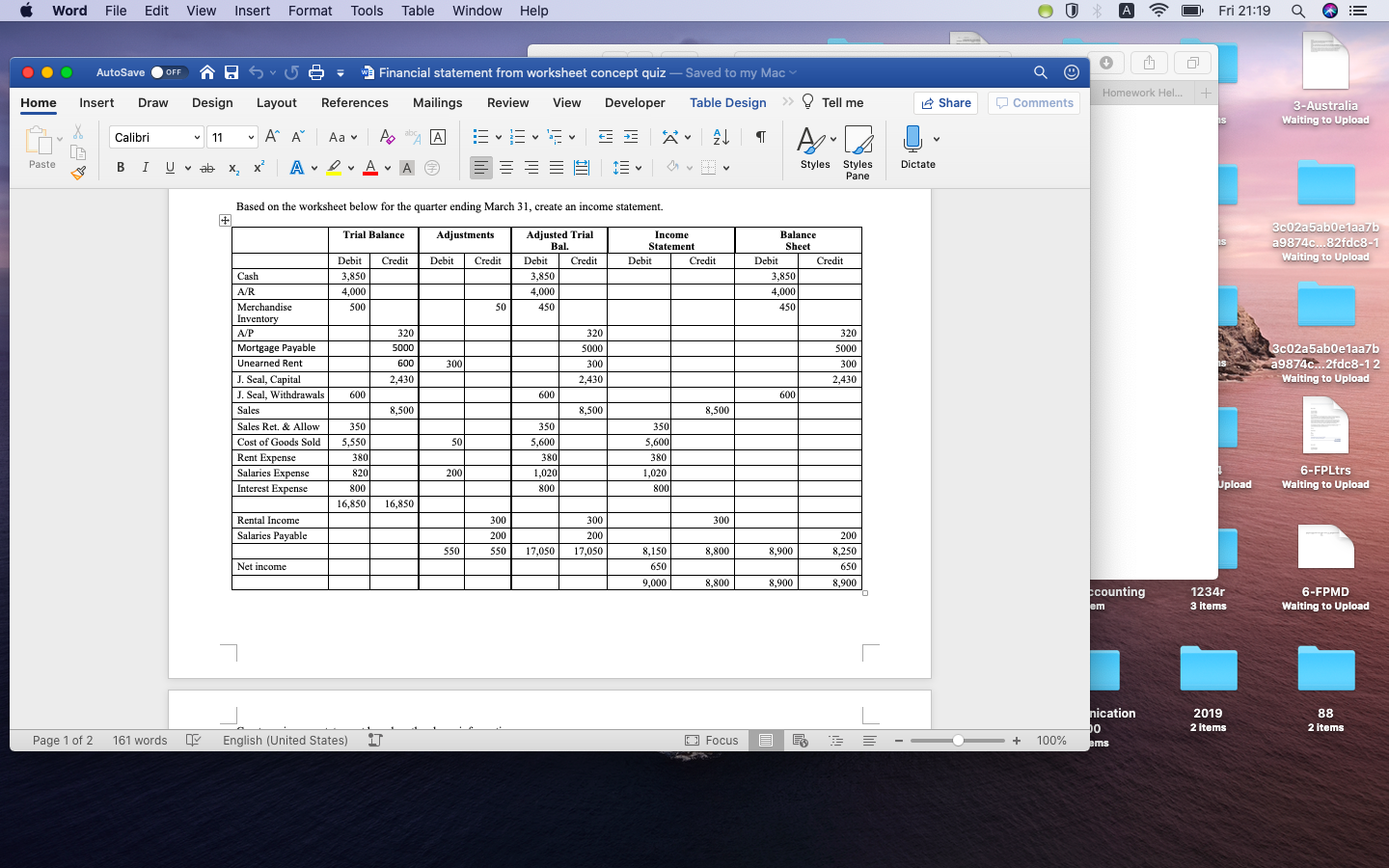Toggle paragraph marks visibility
1389x868 pixels.
760,136
